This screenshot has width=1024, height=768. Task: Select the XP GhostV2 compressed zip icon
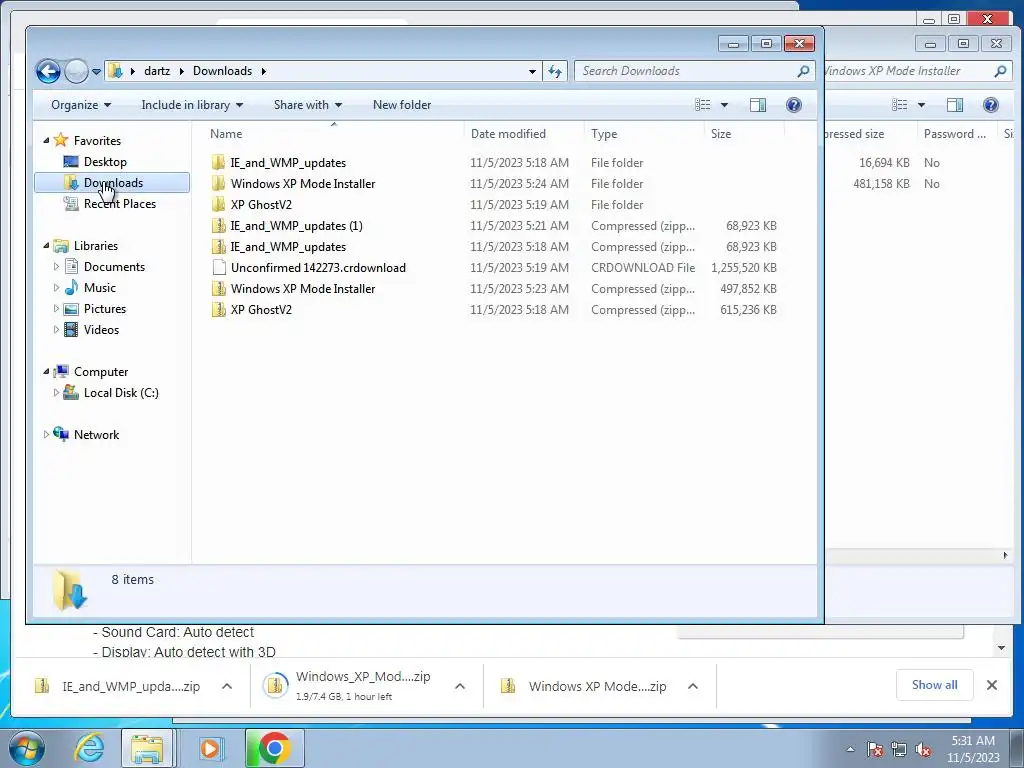coord(218,310)
